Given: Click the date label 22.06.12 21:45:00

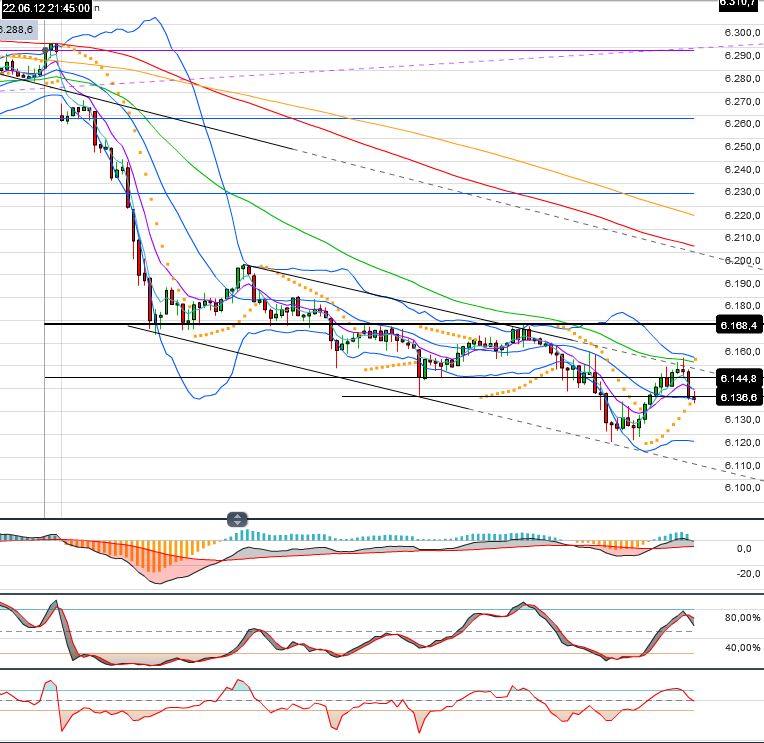Looking at the screenshot, I should (x=46, y=8).
